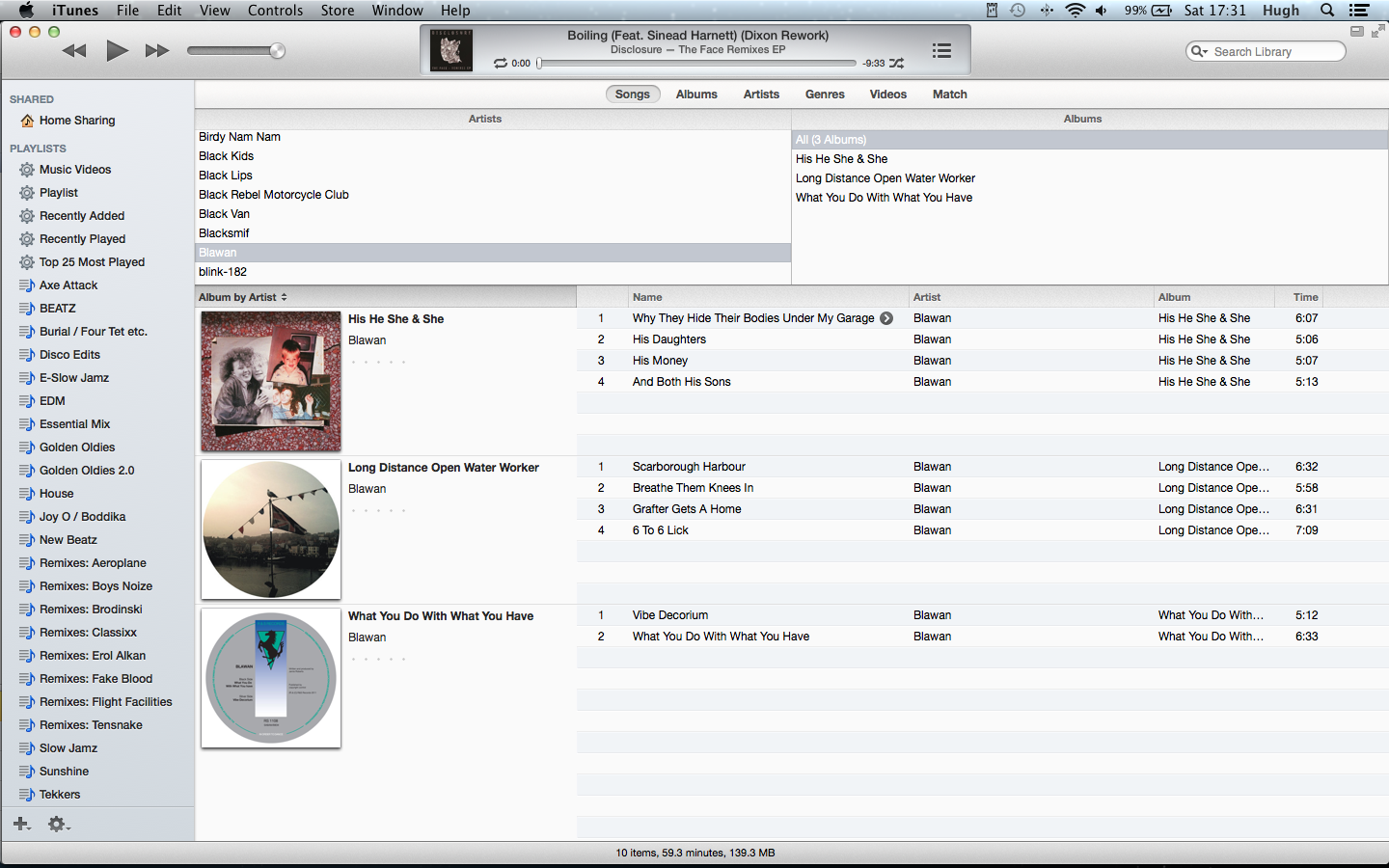Open the Remixes: Fake Blood playlist

pos(96,679)
